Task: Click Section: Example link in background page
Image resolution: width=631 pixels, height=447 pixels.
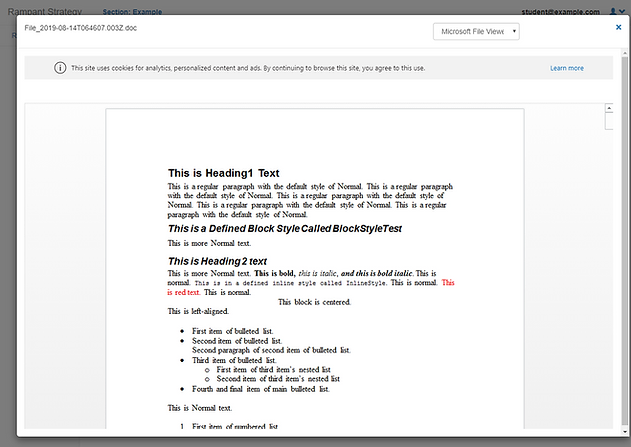Action: 132,12
